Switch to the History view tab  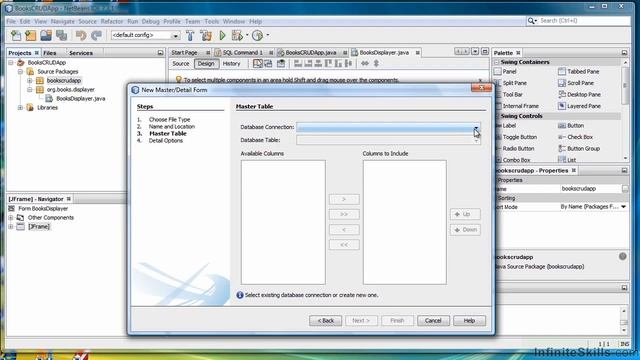point(231,64)
